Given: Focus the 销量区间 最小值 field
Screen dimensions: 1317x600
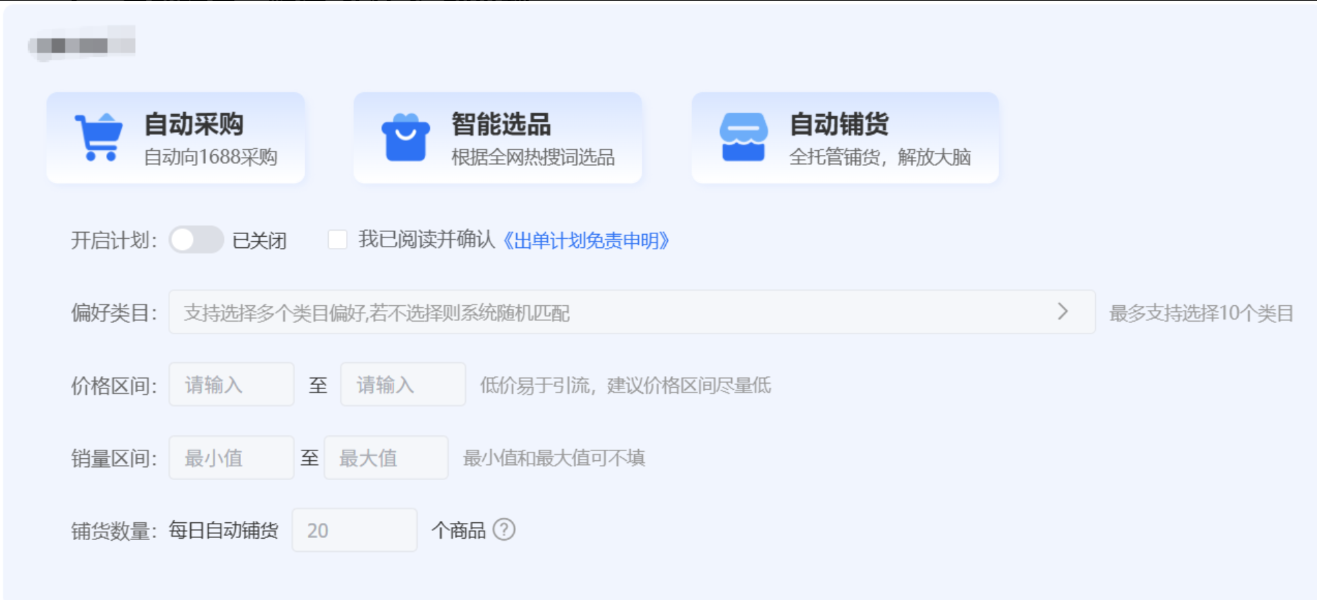Looking at the screenshot, I should (231, 458).
